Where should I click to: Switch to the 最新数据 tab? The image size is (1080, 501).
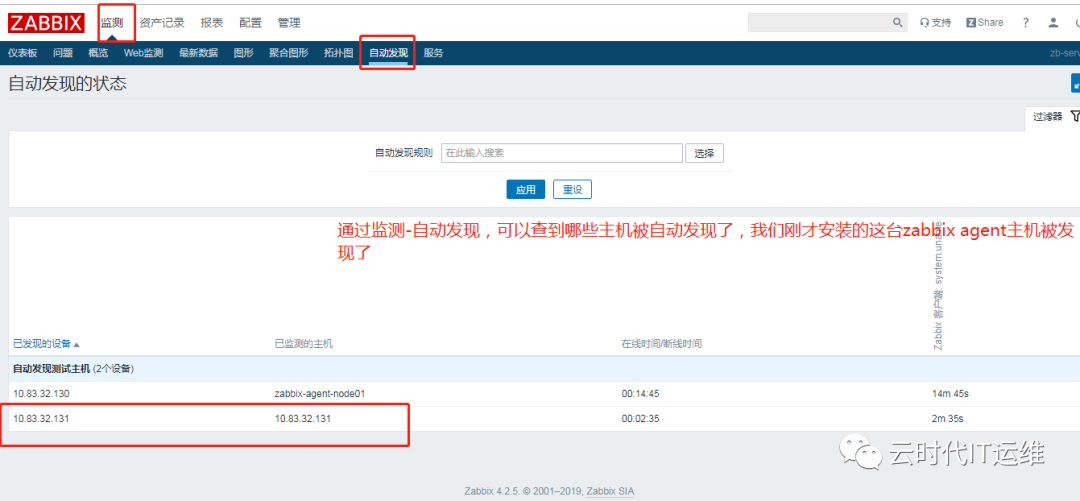198,53
